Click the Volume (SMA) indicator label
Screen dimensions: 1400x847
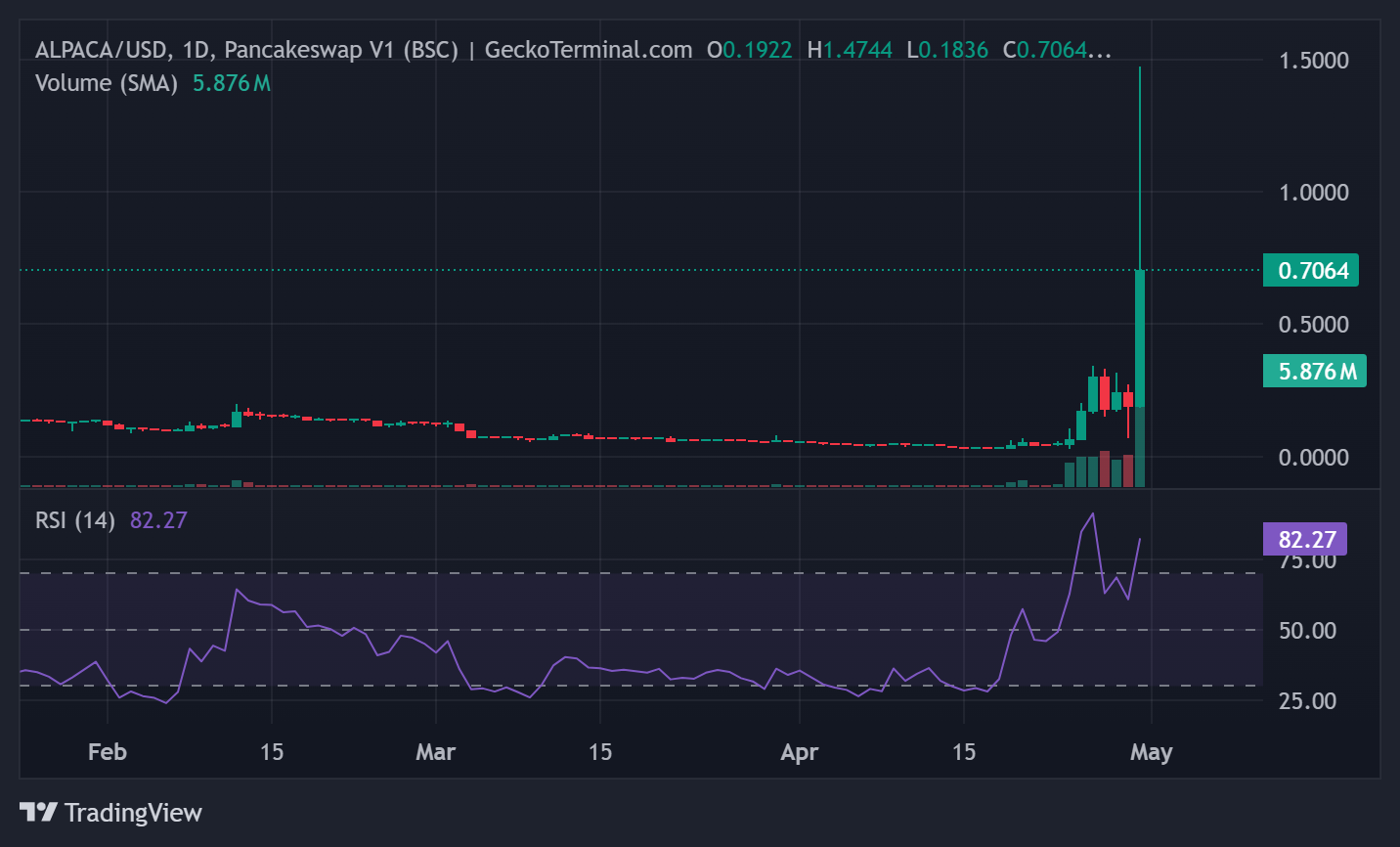107,83
